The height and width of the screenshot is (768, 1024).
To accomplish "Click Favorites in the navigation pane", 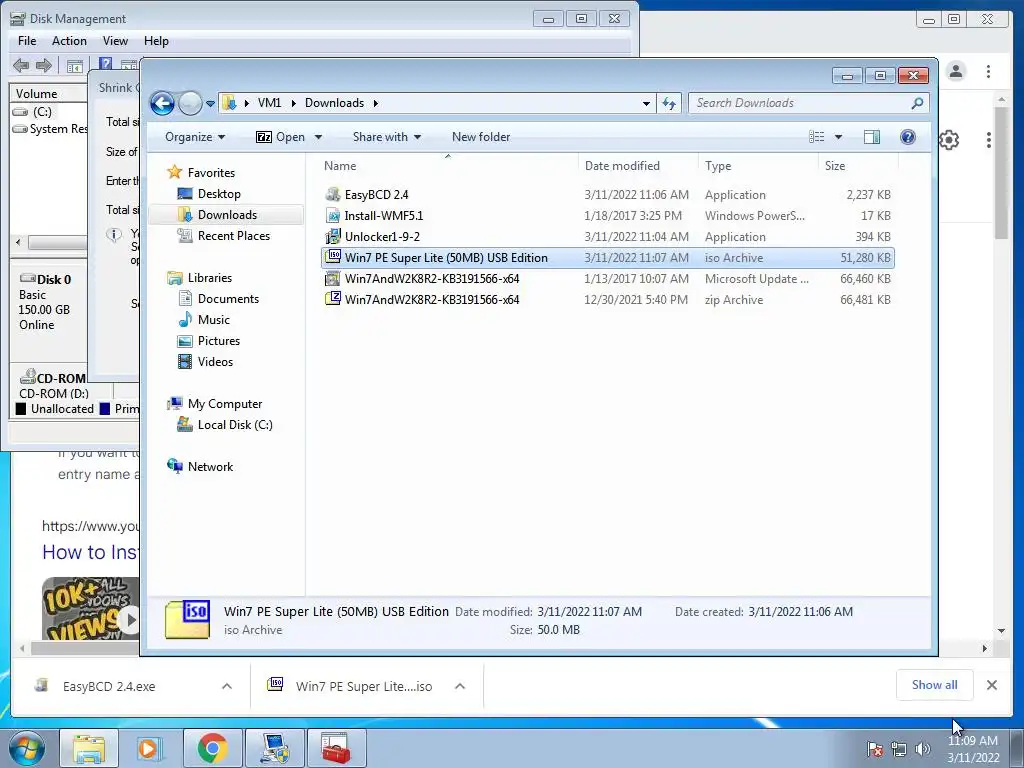I will [x=211, y=172].
